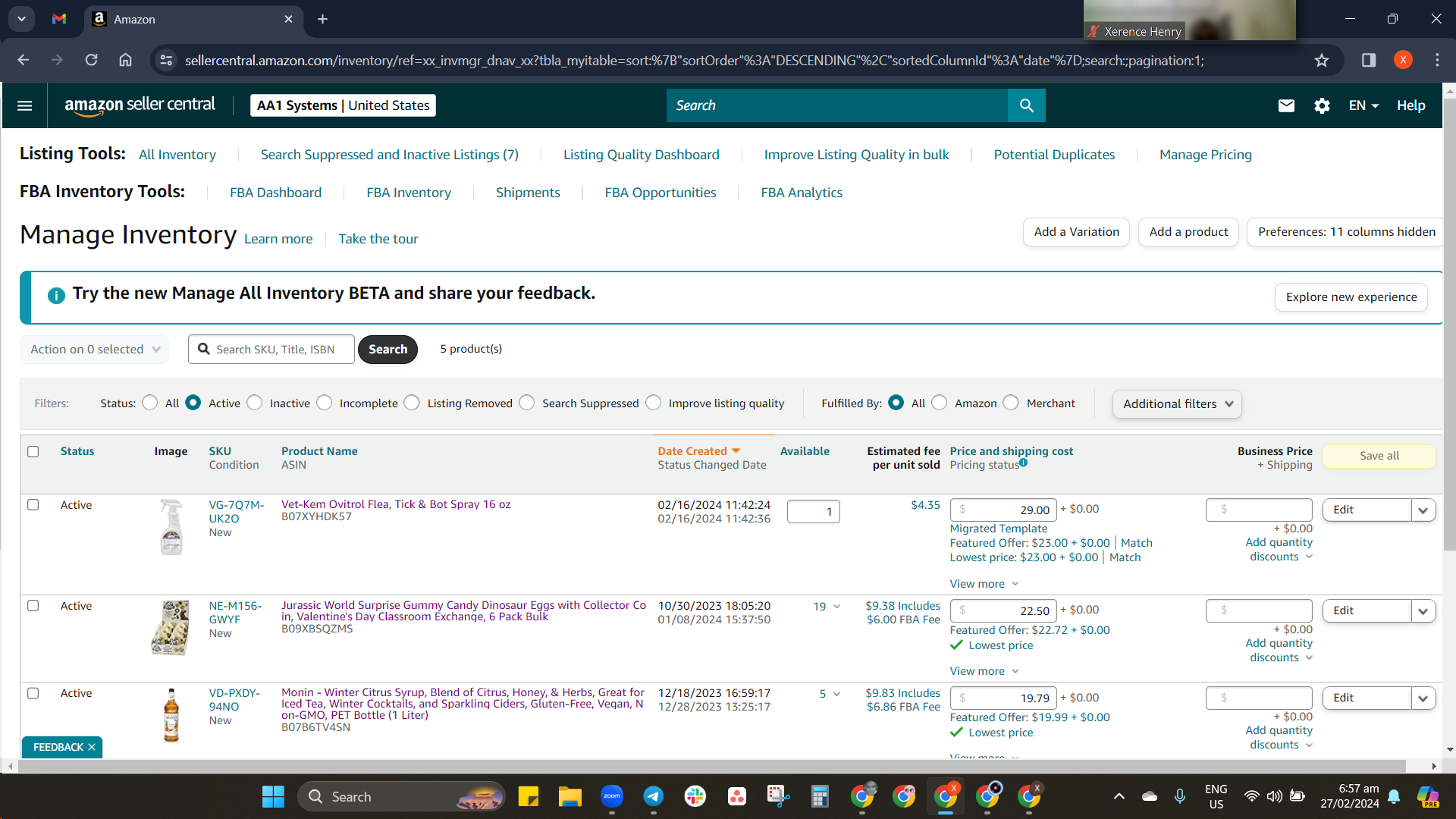Screen dimensions: 1456x819
Task: Click Explore new experience button
Action: pyautogui.click(x=1351, y=297)
